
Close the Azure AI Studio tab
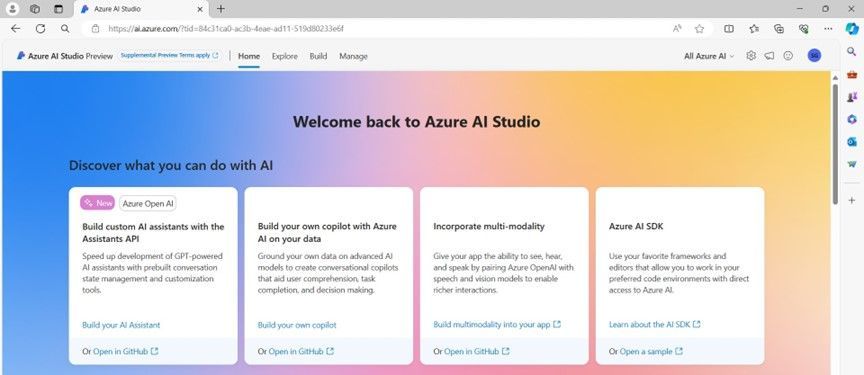coord(200,9)
